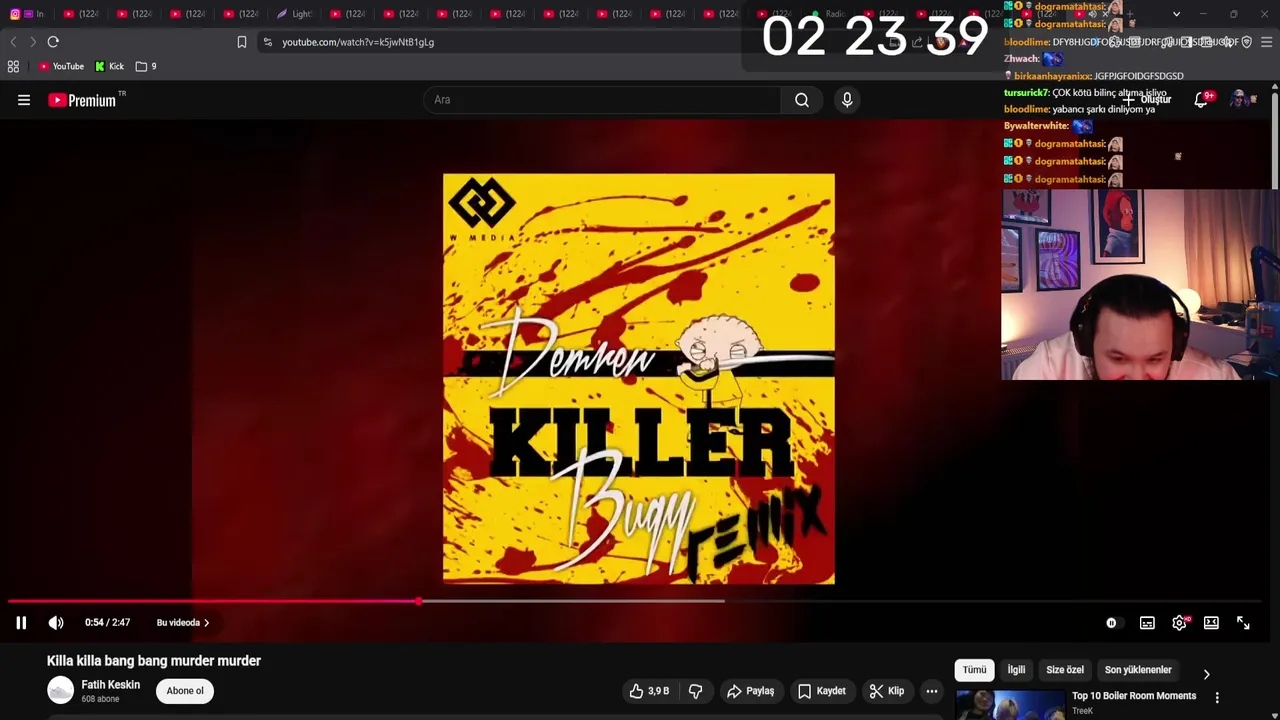Mute the video with the speaker icon
1280x720 pixels.
pos(56,623)
